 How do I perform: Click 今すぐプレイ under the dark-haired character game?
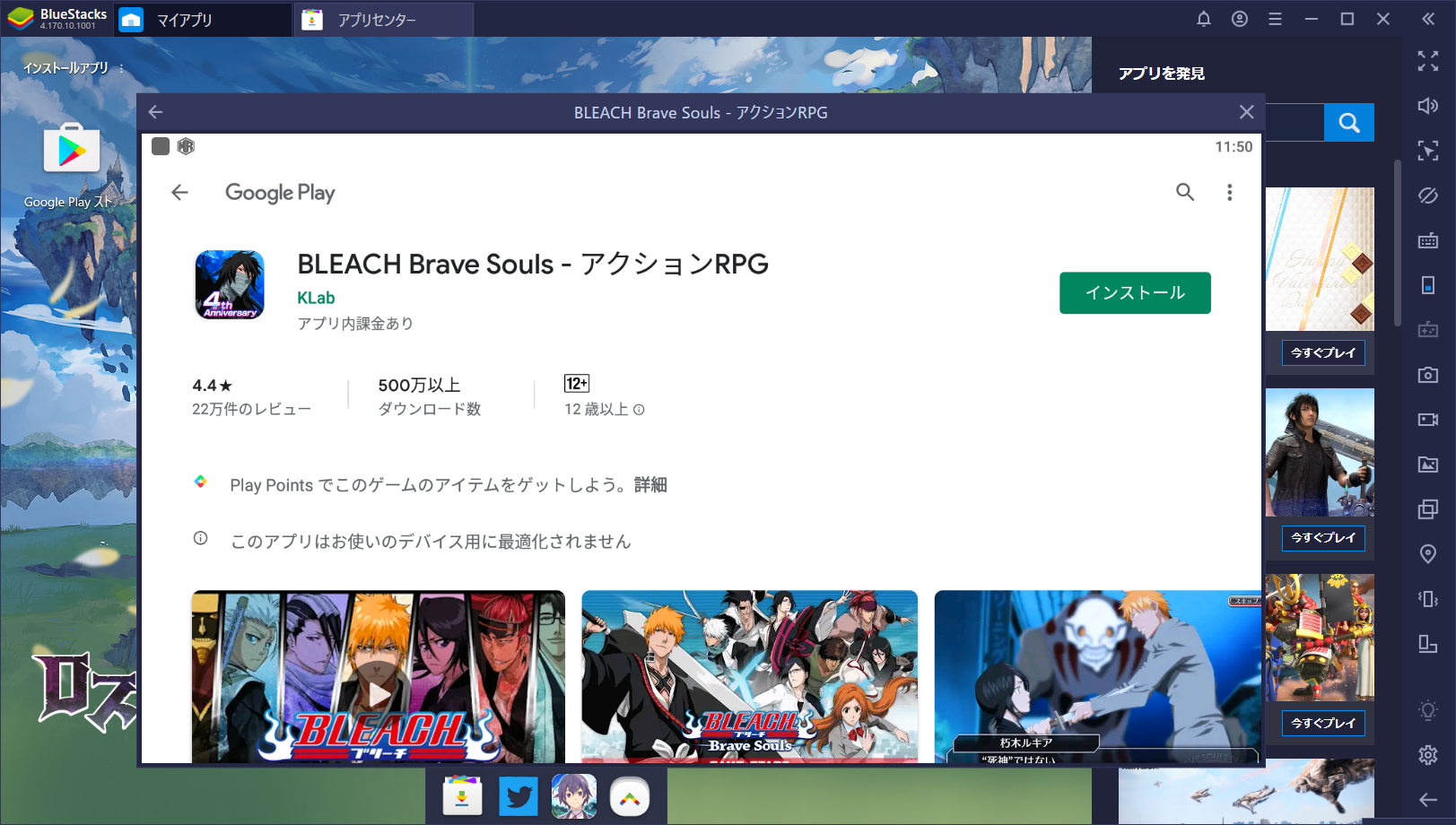tap(1323, 537)
